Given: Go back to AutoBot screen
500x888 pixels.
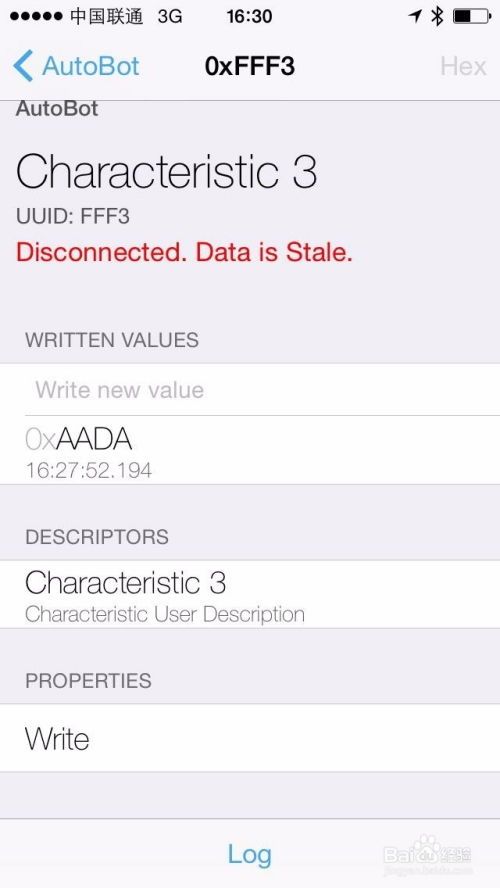Looking at the screenshot, I should point(76,66).
